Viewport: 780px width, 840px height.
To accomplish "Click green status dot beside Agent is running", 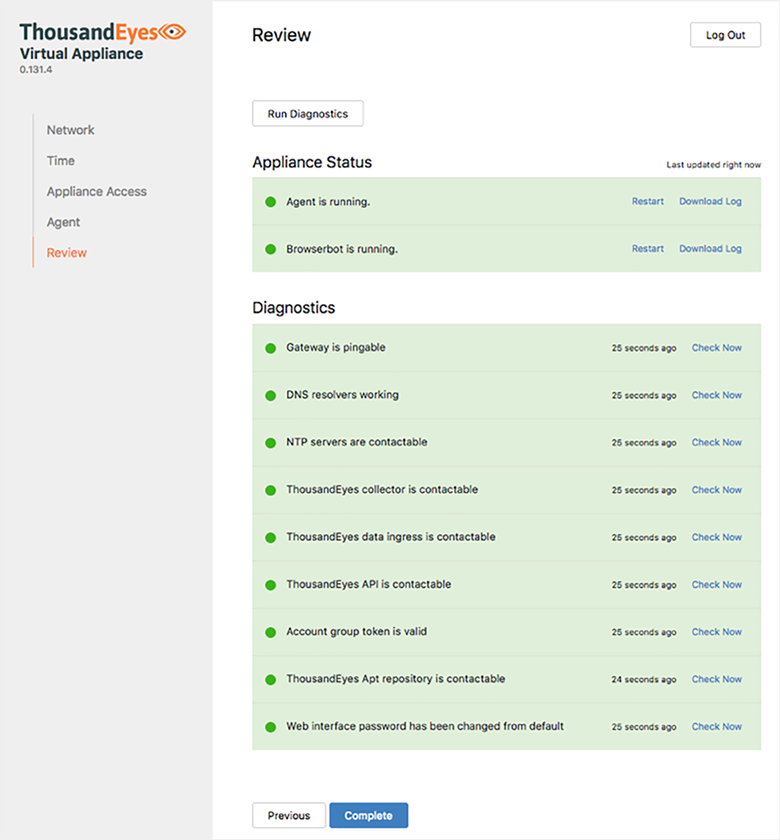I will coord(270,202).
